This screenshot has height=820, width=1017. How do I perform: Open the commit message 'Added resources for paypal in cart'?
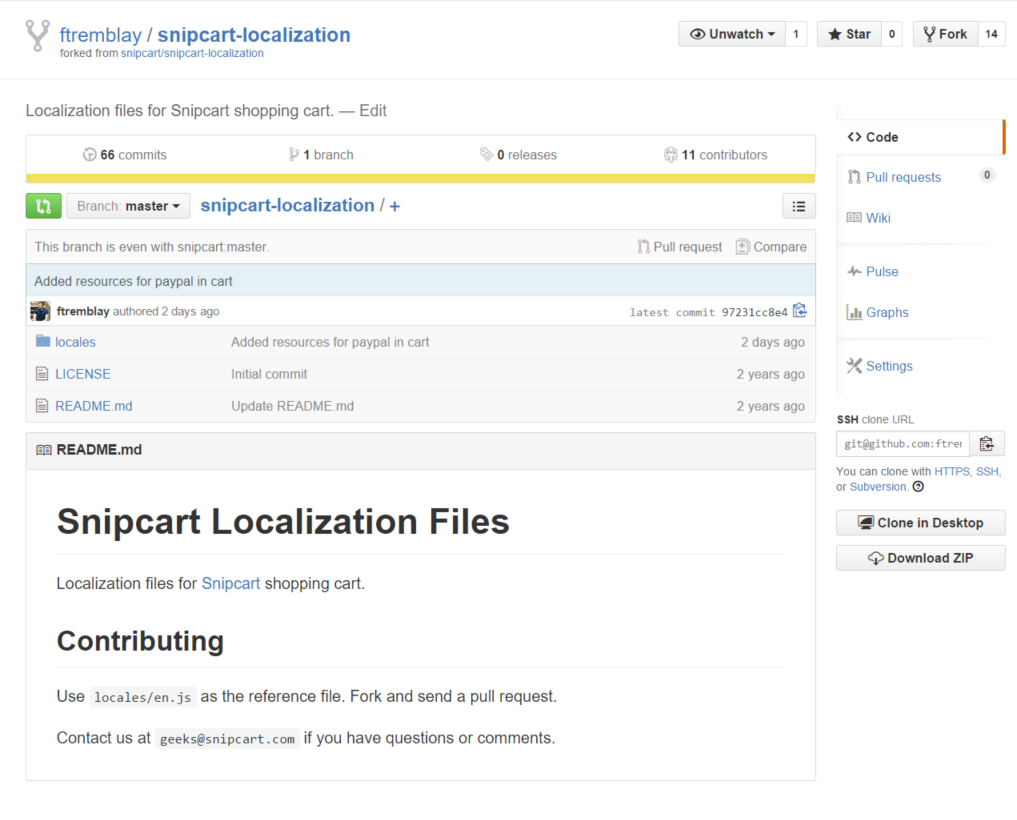click(133, 282)
